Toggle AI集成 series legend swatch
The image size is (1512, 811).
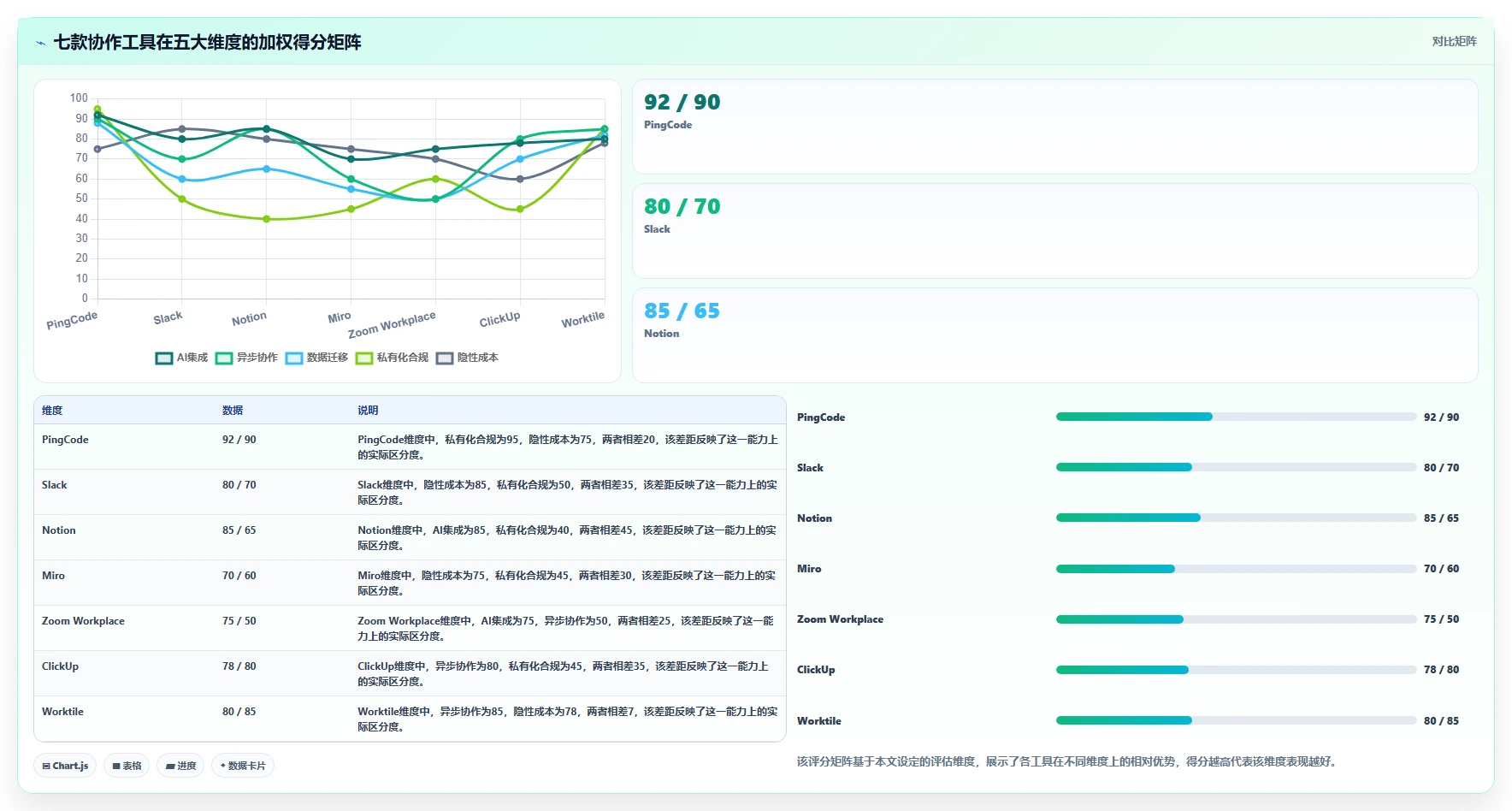click(164, 358)
